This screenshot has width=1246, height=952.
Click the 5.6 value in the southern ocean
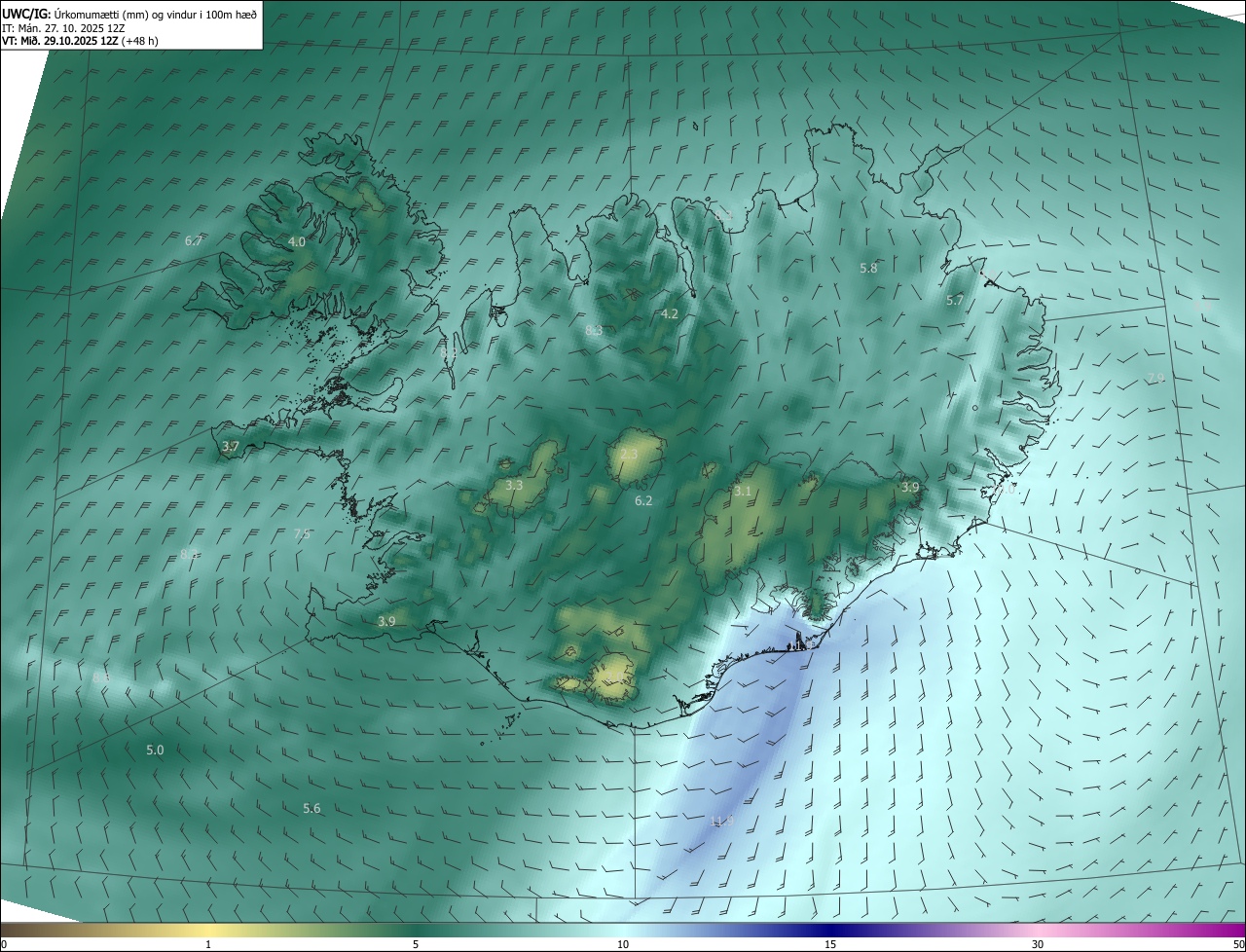point(311,808)
